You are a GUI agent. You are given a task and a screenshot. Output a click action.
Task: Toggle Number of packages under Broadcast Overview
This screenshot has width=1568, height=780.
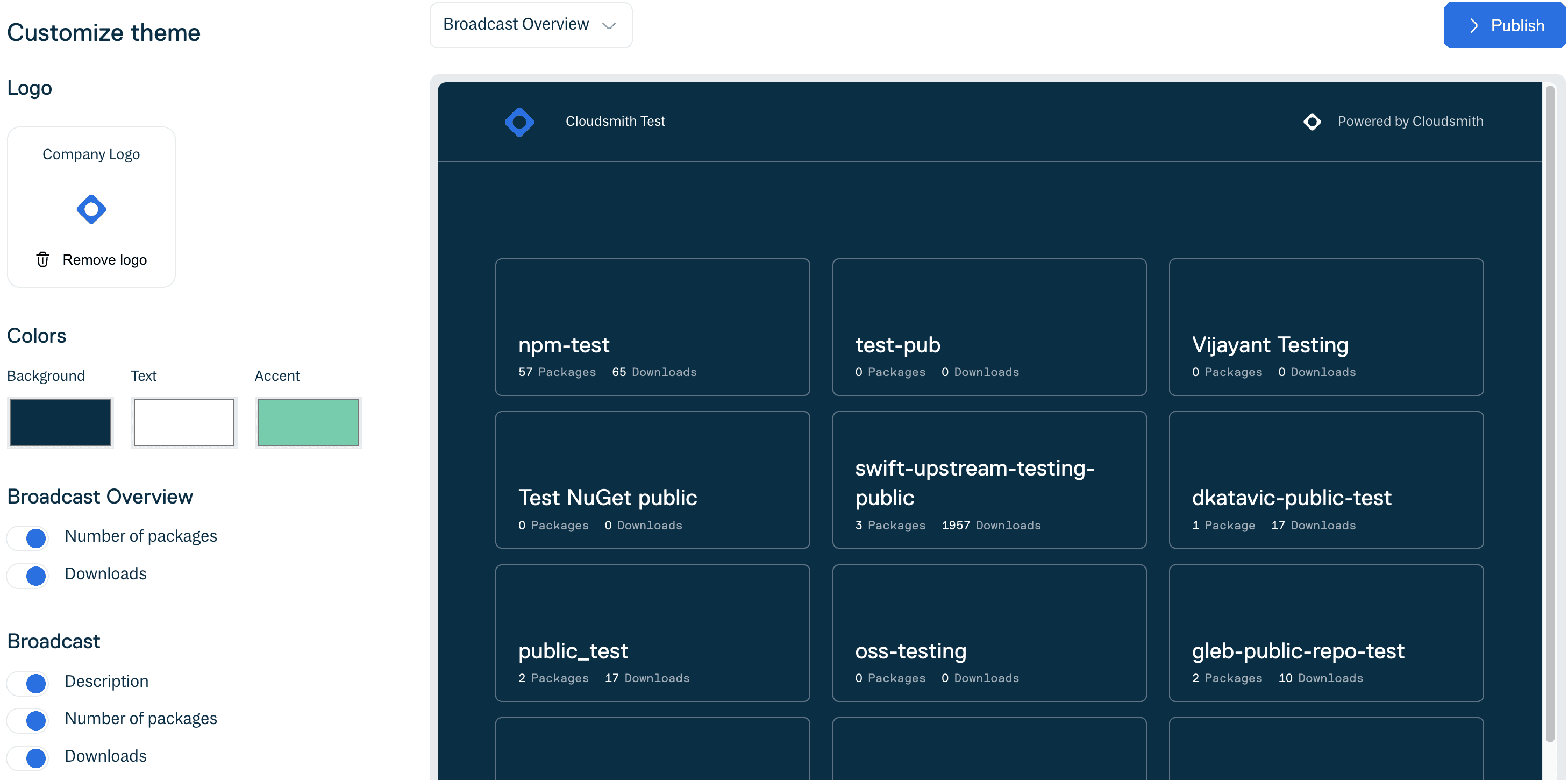28,537
